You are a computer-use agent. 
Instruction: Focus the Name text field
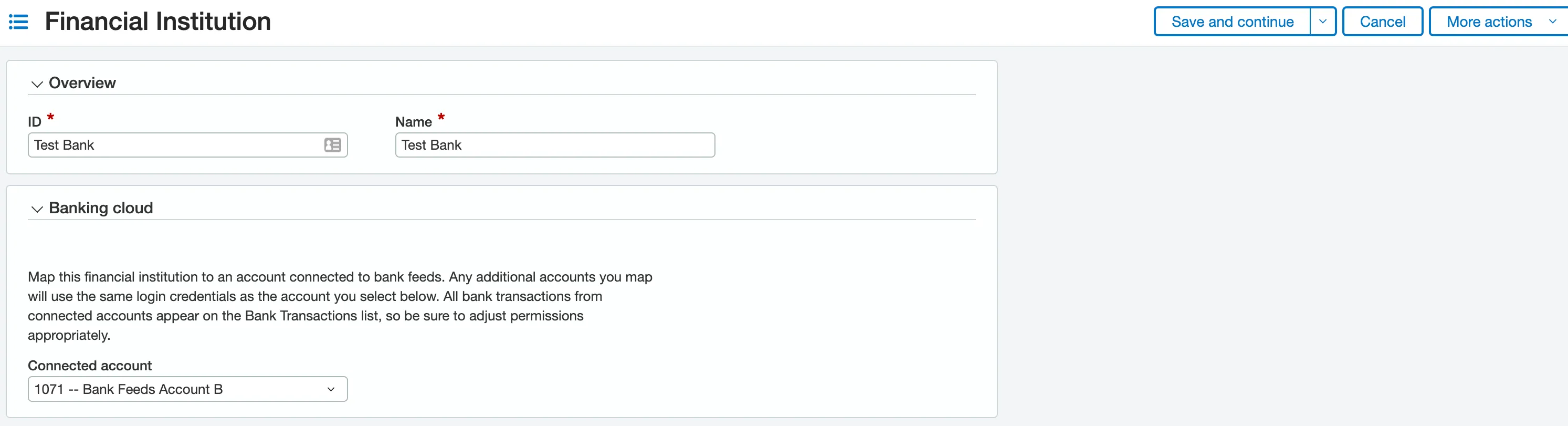coord(555,145)
